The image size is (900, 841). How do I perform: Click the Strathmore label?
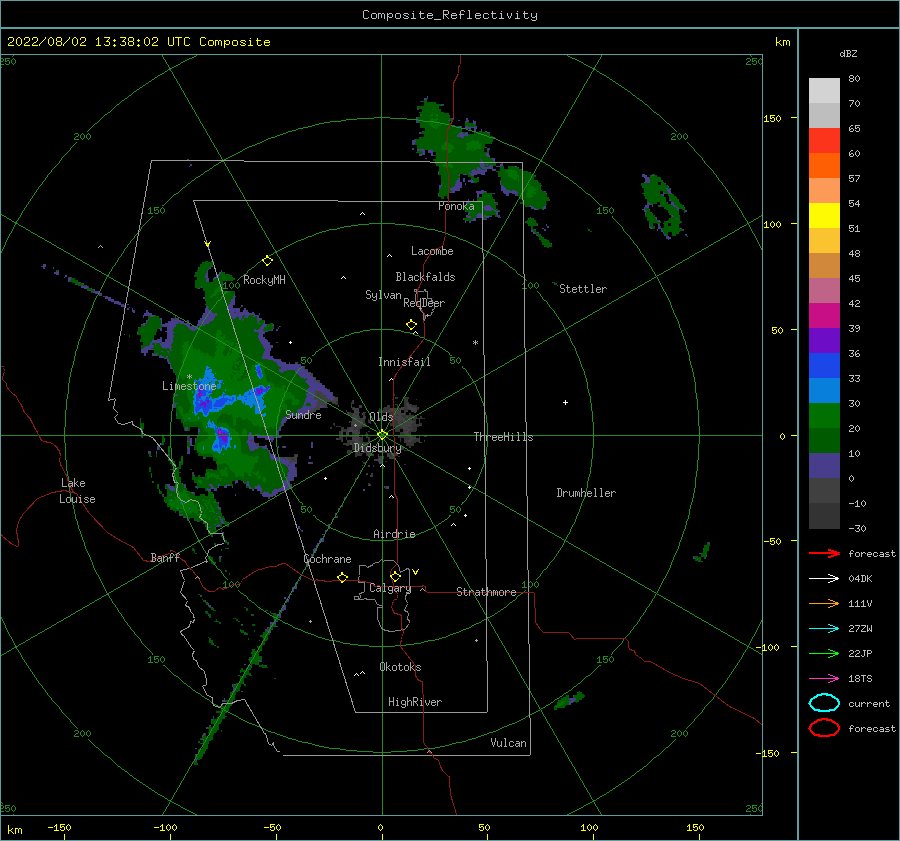486,592
